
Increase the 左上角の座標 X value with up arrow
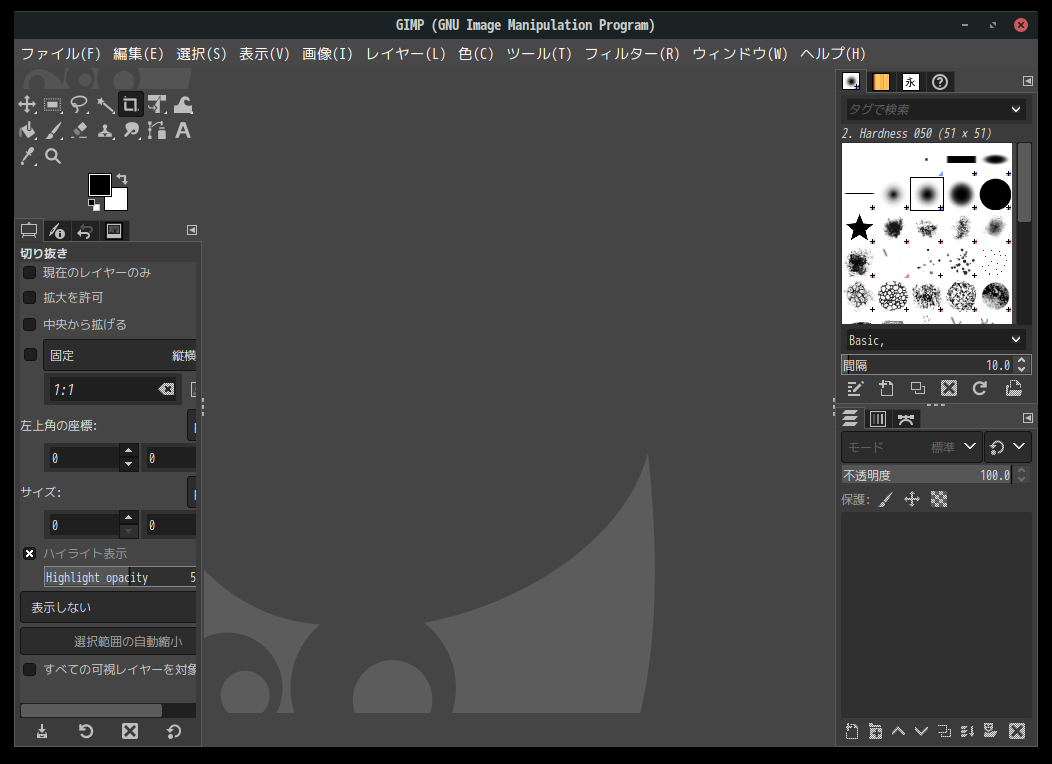[x=129, y=450]
